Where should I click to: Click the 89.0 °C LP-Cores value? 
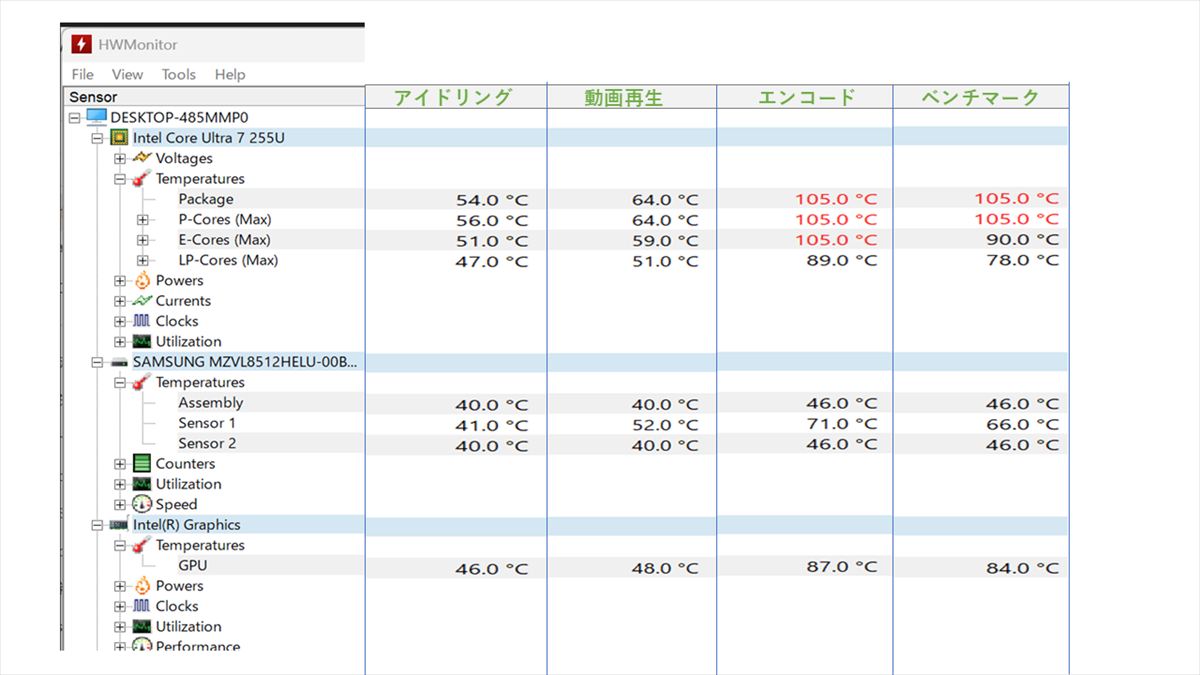(x=842, y=260)
